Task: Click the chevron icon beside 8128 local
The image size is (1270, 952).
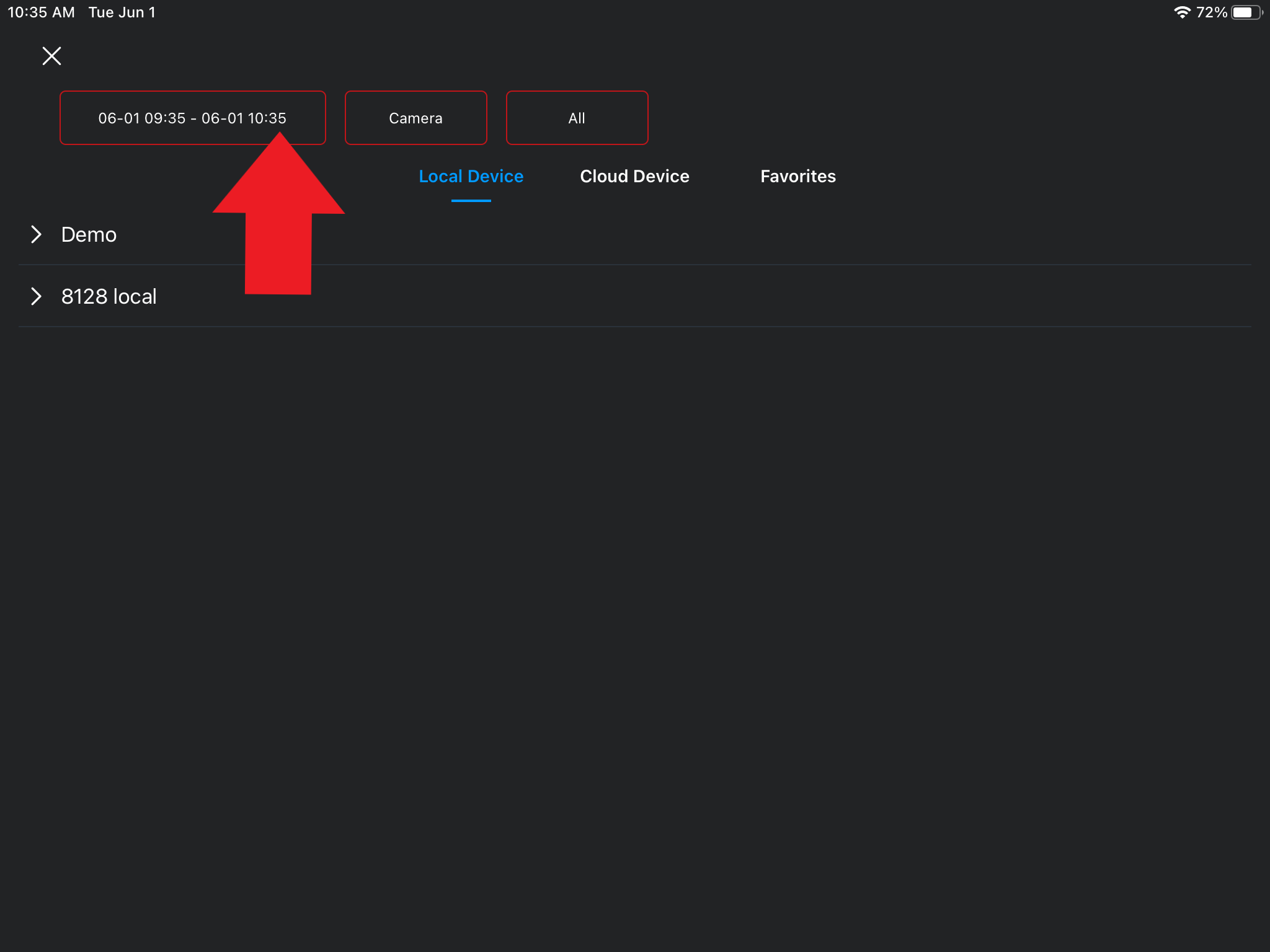Action: (37, 296)
